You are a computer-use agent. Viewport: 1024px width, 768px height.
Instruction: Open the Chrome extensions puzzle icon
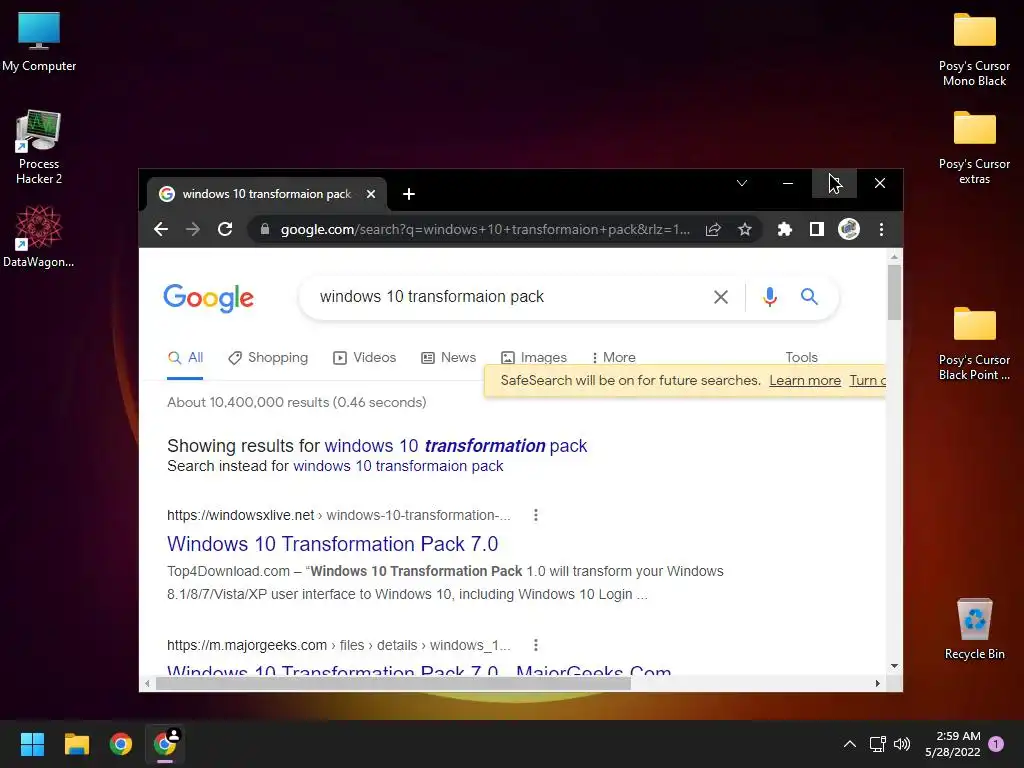tap(784, 229)
